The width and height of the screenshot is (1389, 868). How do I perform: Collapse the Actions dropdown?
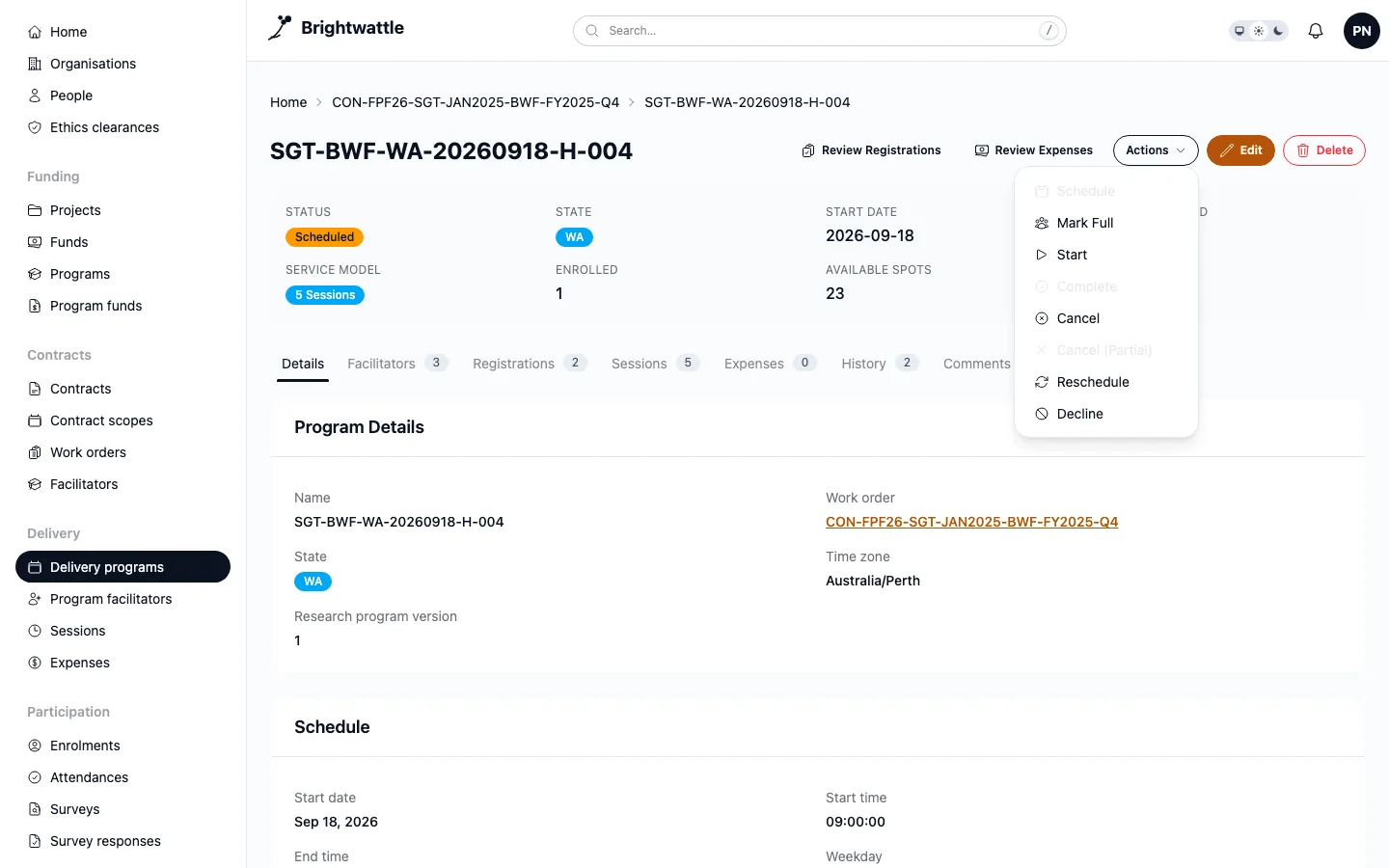(x=1156, y=150)
